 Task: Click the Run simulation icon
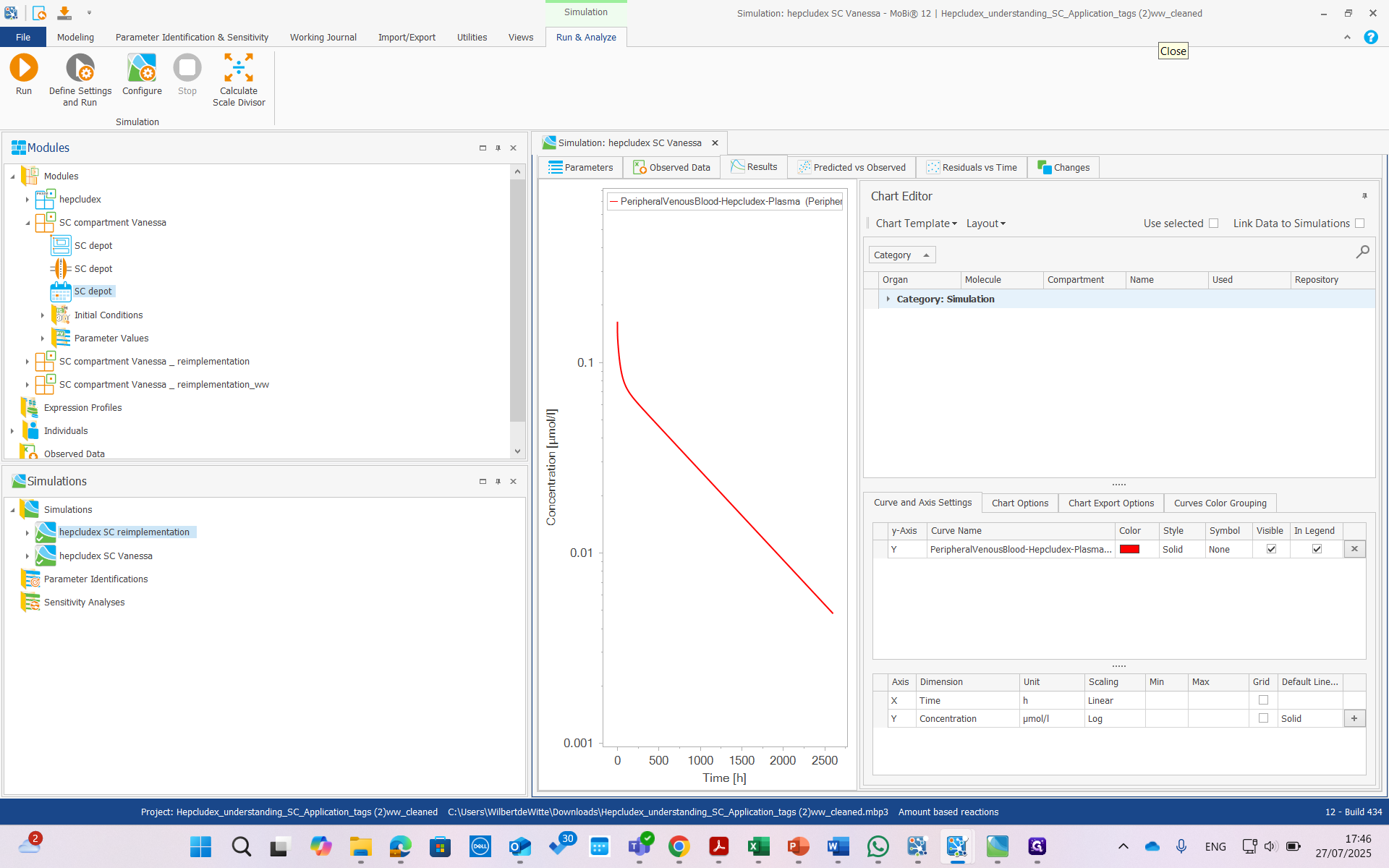point(23,69)
